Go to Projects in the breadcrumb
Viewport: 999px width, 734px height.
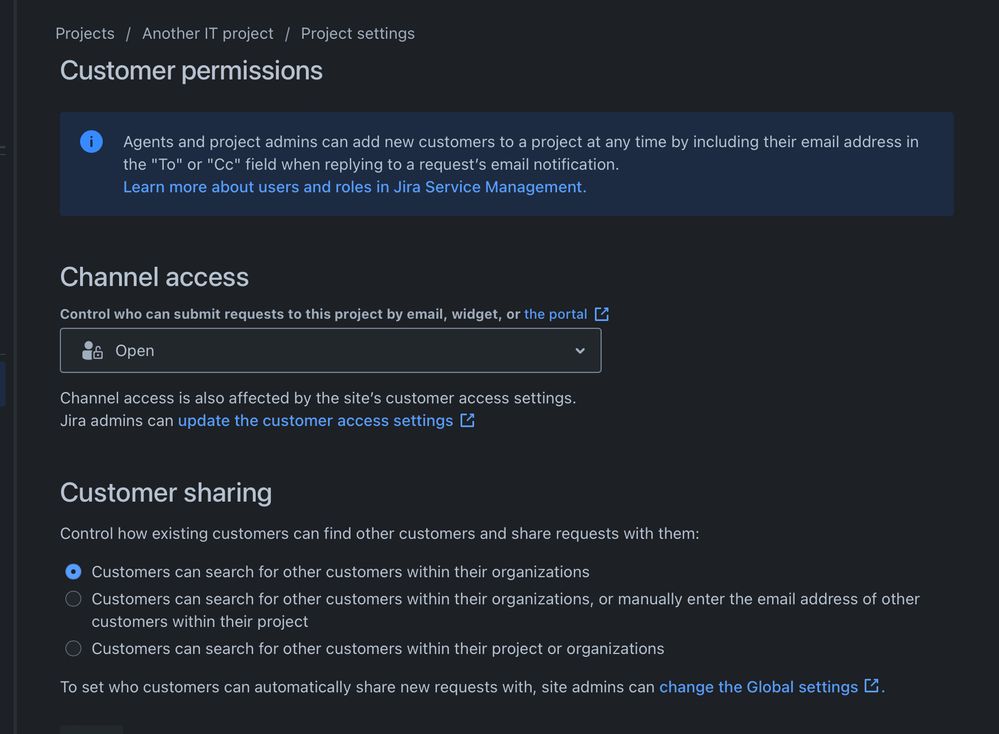pos(85,33)
